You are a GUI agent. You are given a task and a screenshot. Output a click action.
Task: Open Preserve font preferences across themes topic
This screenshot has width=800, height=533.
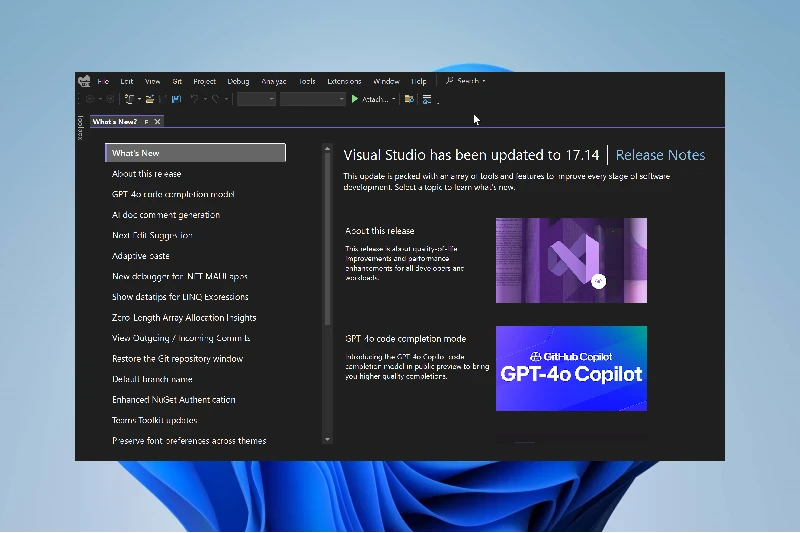click(x=189, y=440)
